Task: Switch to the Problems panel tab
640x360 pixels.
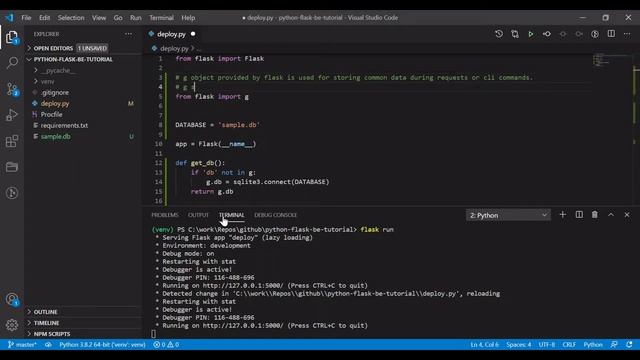Action: [x=165, y=215]
